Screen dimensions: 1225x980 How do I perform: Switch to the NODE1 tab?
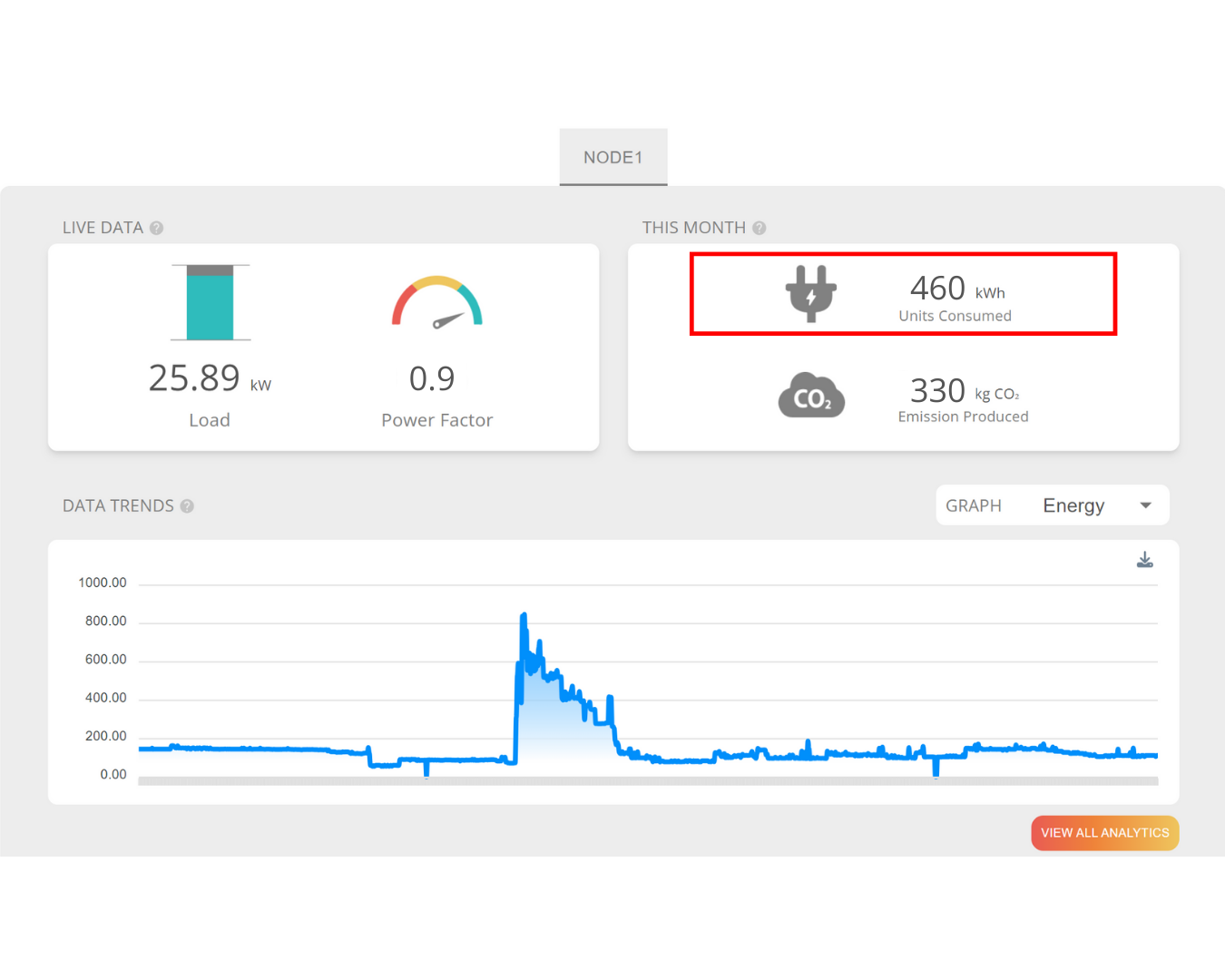click(613, 157)
